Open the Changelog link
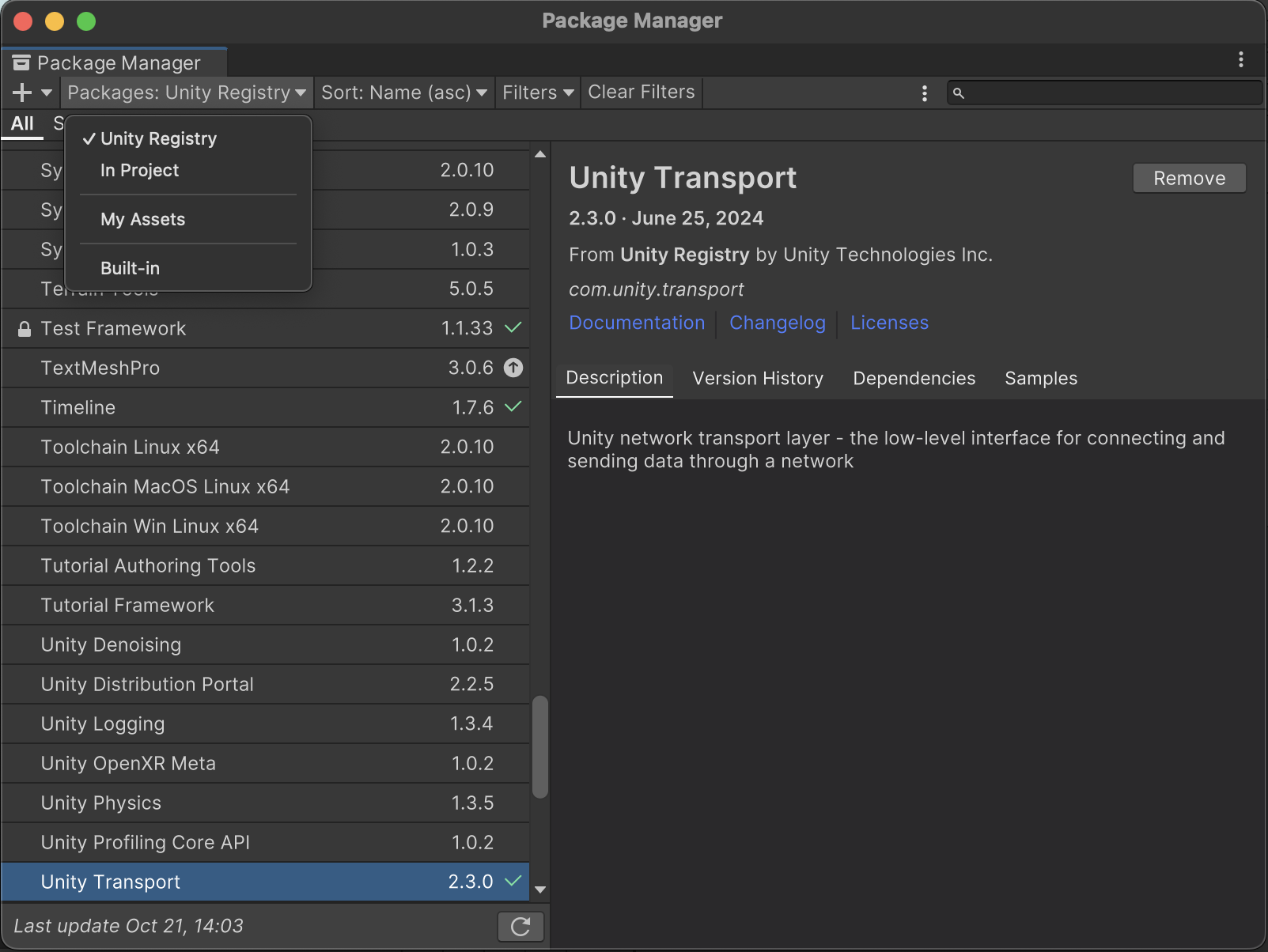 (x=777, y=323)
